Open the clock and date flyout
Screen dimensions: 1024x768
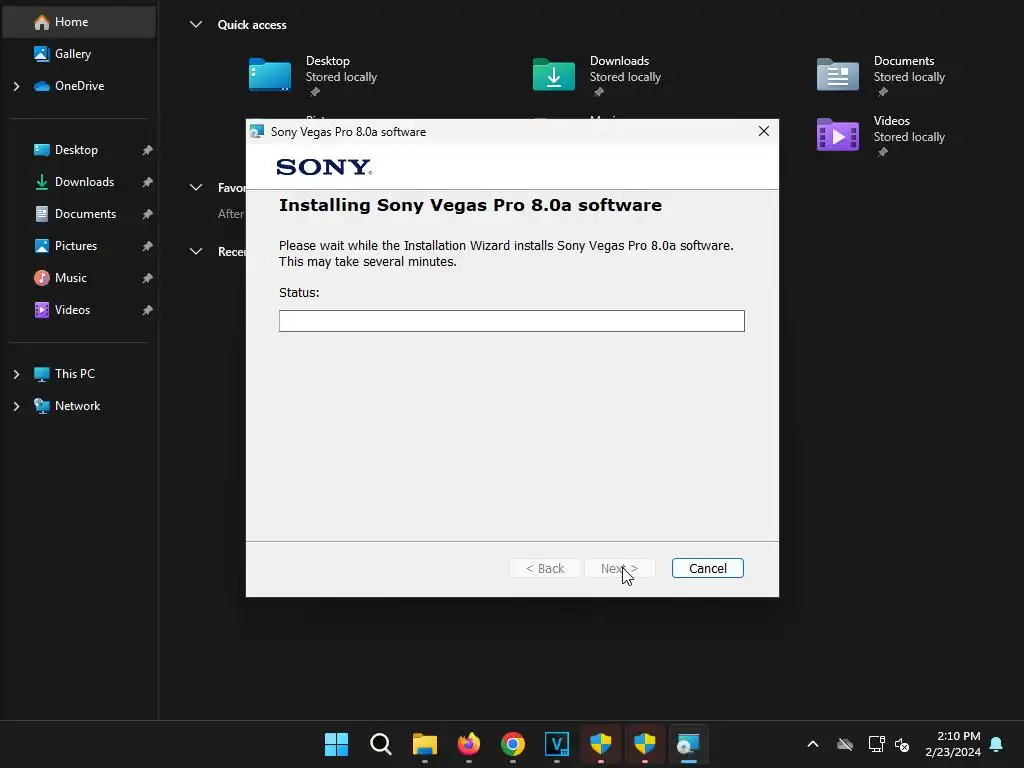click(953, 744)
